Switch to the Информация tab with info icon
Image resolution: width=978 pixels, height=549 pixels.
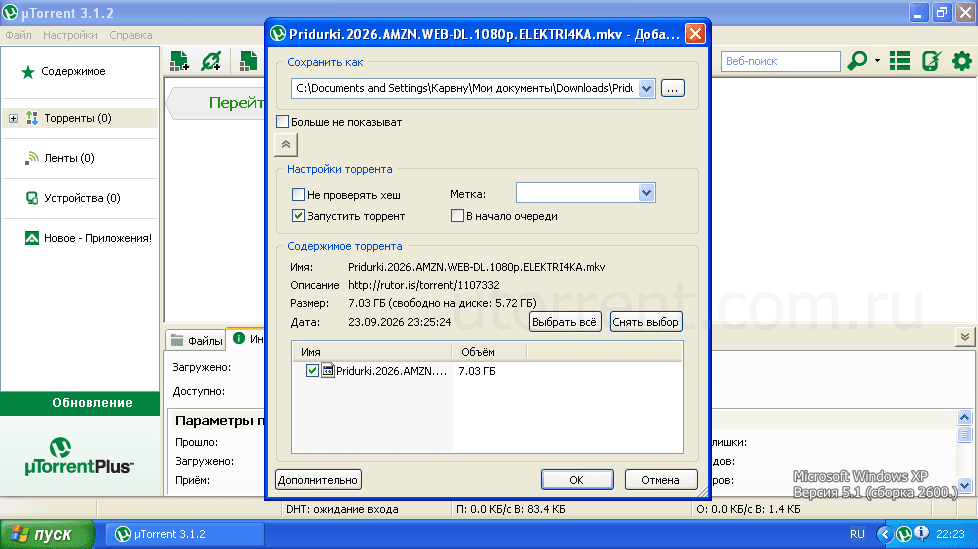(247, 339)
